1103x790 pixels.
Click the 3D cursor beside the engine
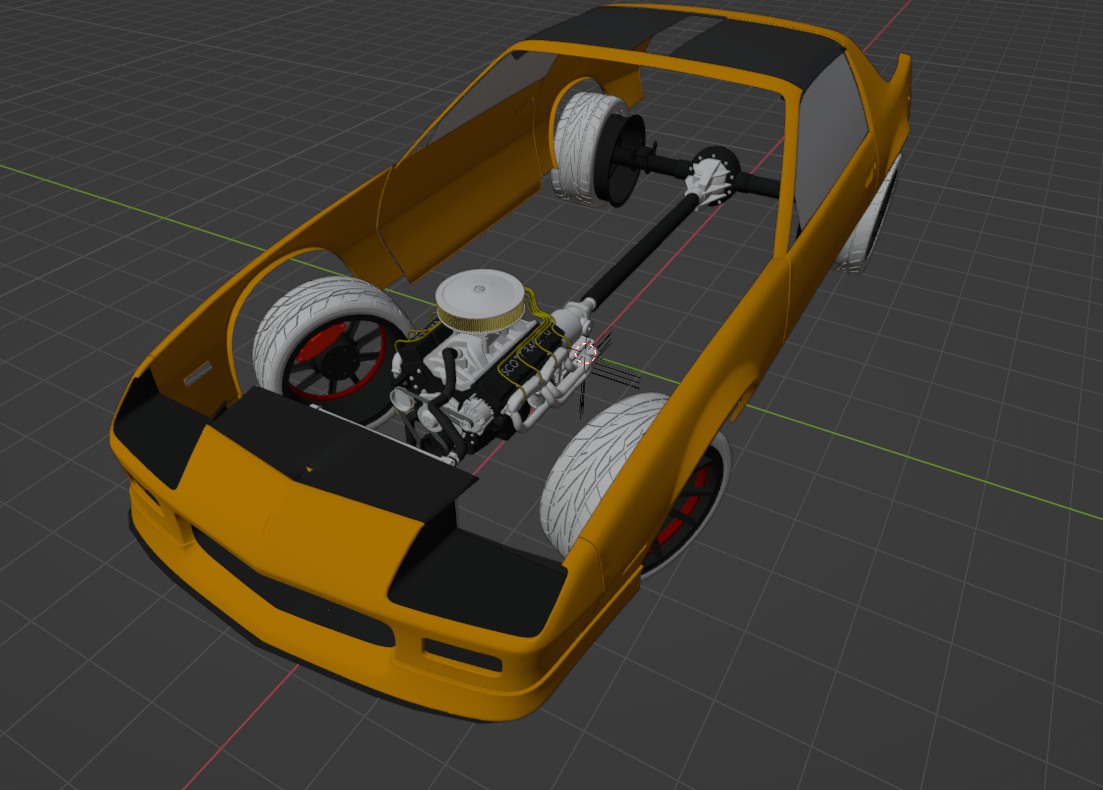[584, 354]
